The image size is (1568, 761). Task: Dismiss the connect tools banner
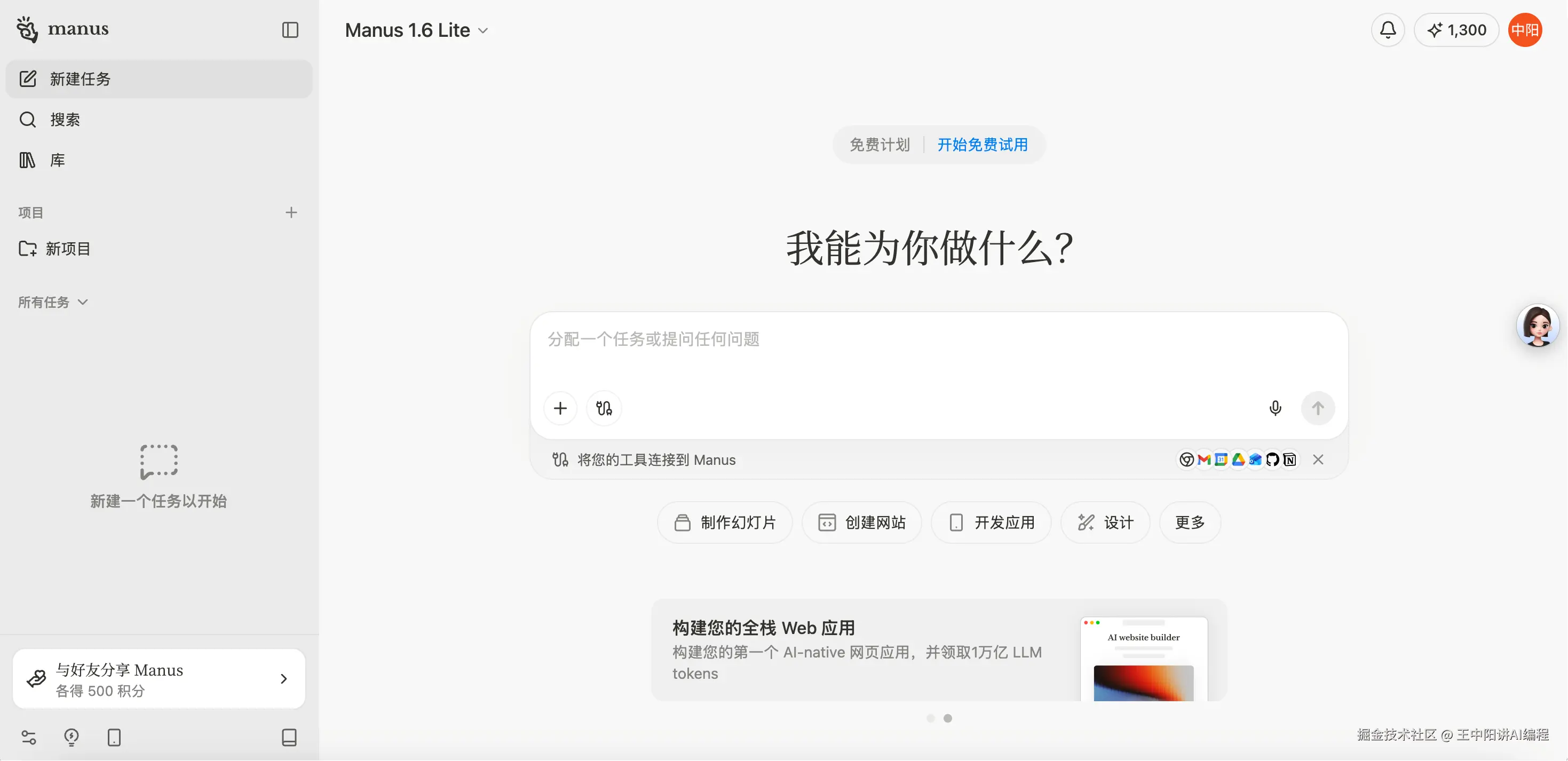point(1318,459)
